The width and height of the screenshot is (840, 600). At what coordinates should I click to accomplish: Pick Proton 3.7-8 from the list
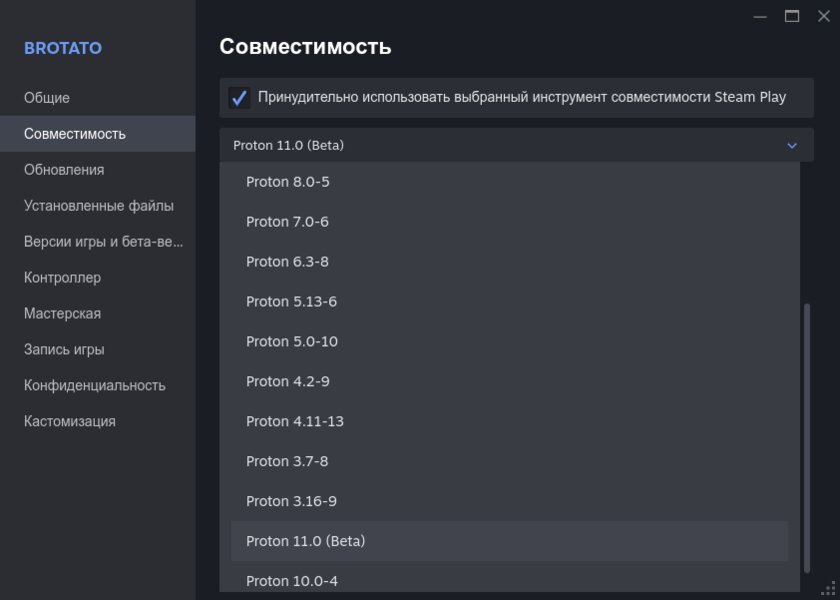(x=289, y=461)
